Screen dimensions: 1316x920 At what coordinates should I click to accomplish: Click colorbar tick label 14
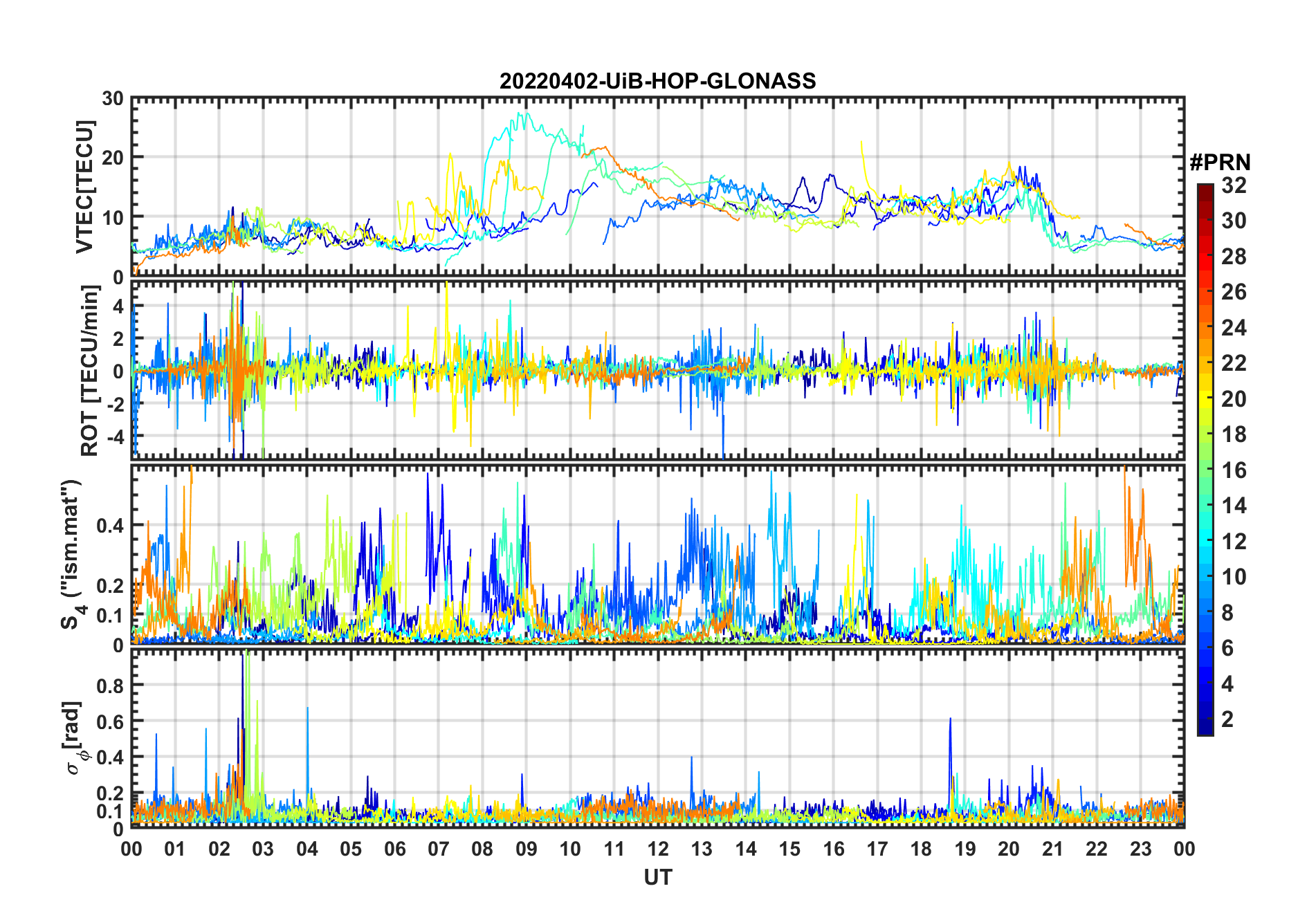[x=1234, y=505]
